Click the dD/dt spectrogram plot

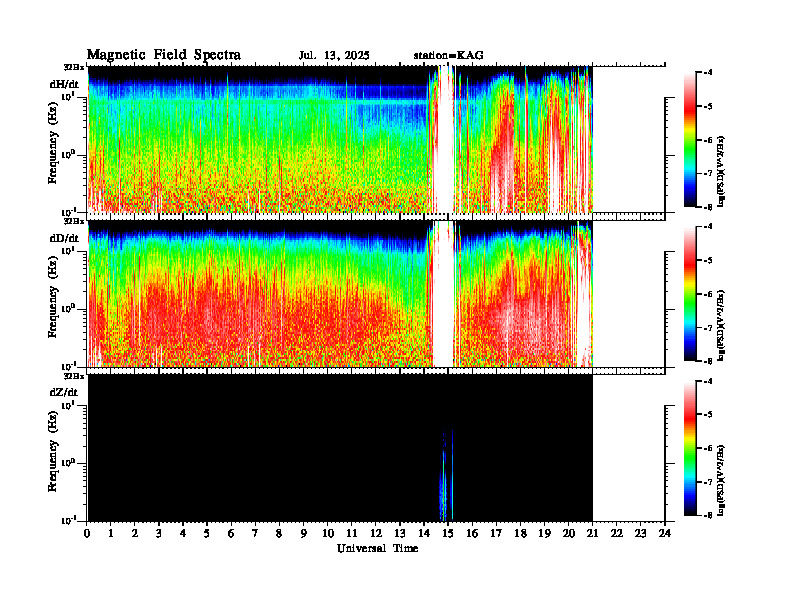point(340,293)
